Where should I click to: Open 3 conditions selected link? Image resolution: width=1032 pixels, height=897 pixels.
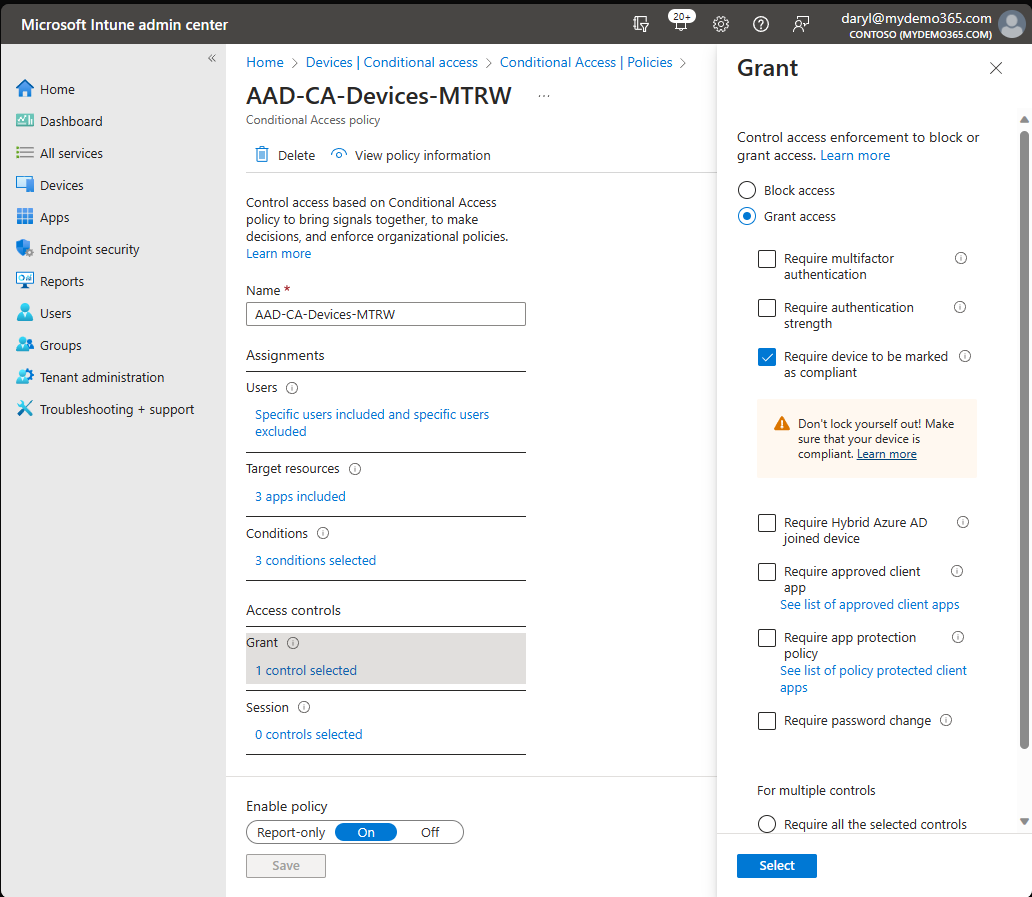click(315, 561)
